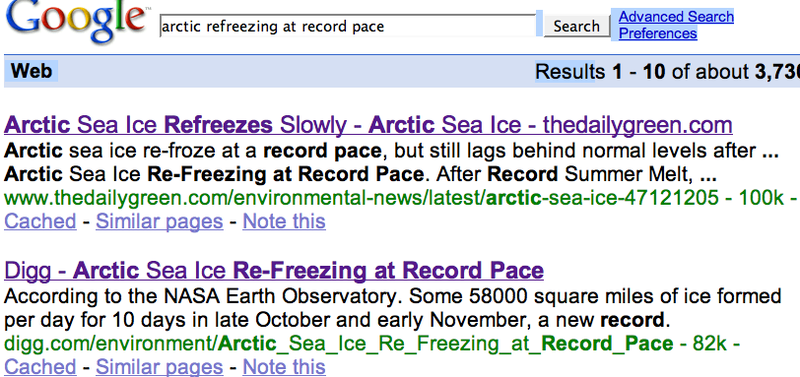Open Similar pages for thedailygreen.com result
800x377 pixels.
(x=159, y=221)
